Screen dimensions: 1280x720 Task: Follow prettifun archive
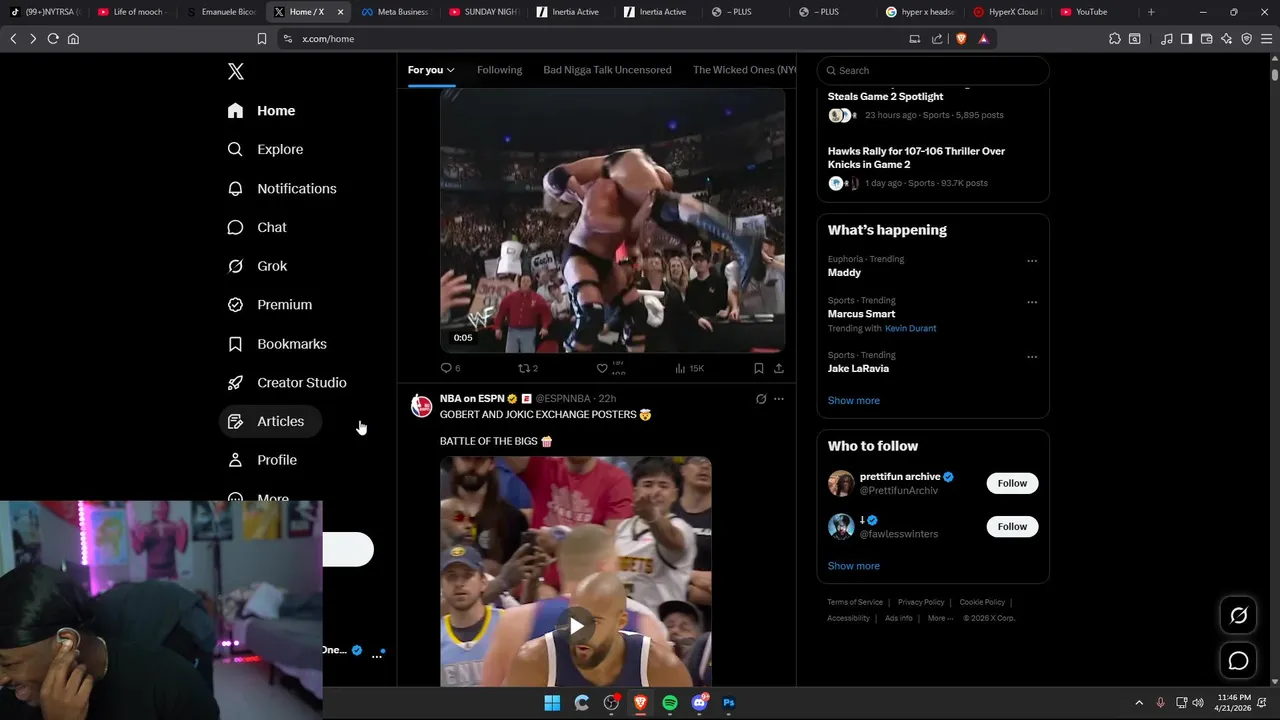(x=1012, y=483)
